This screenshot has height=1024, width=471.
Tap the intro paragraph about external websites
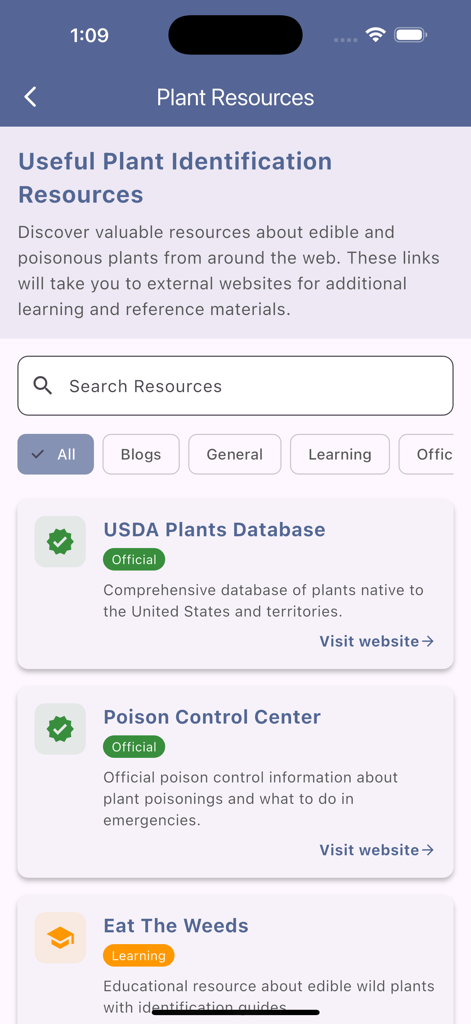tap(229, 271)
